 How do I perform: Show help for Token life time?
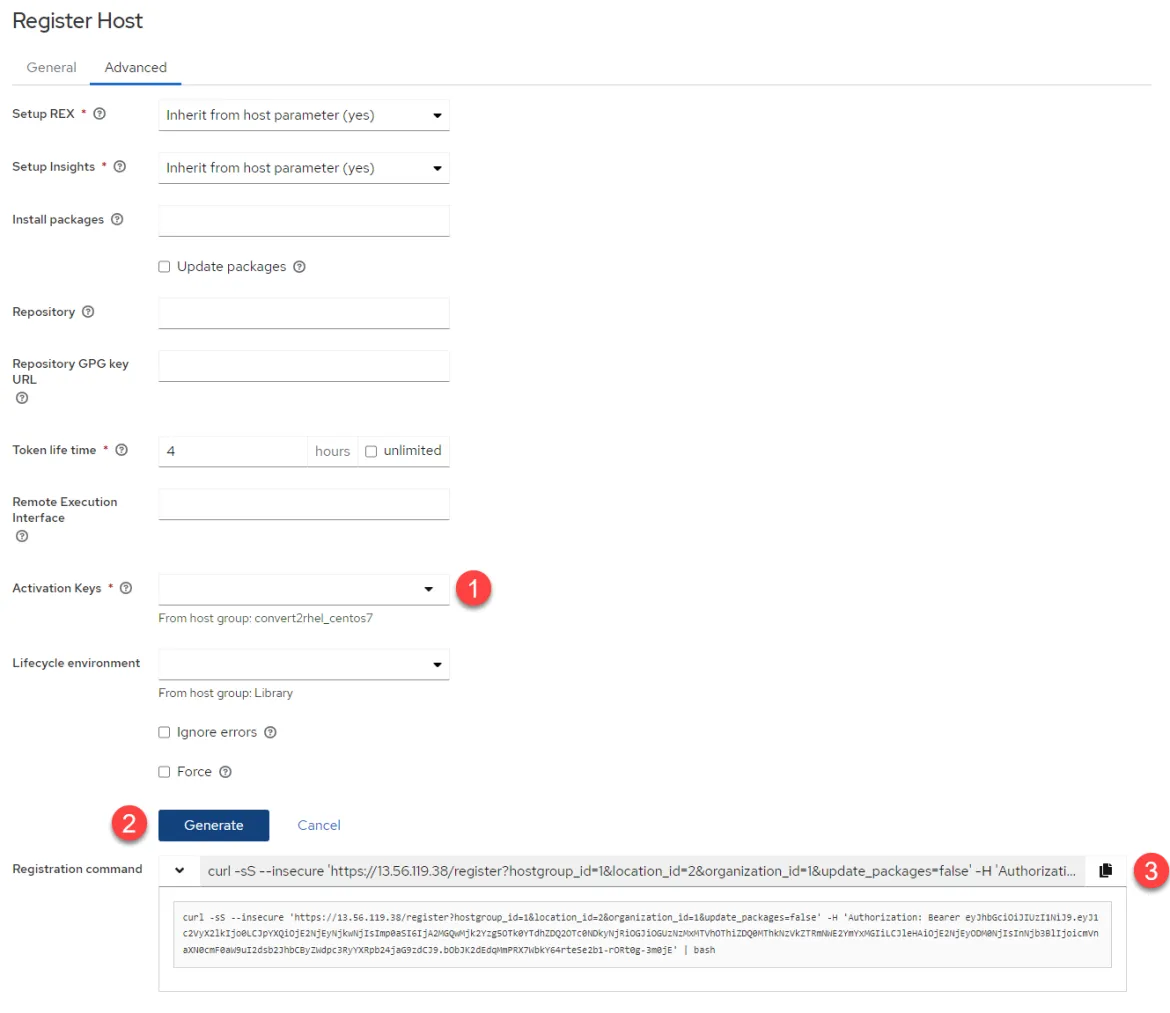tap(122, 450)
